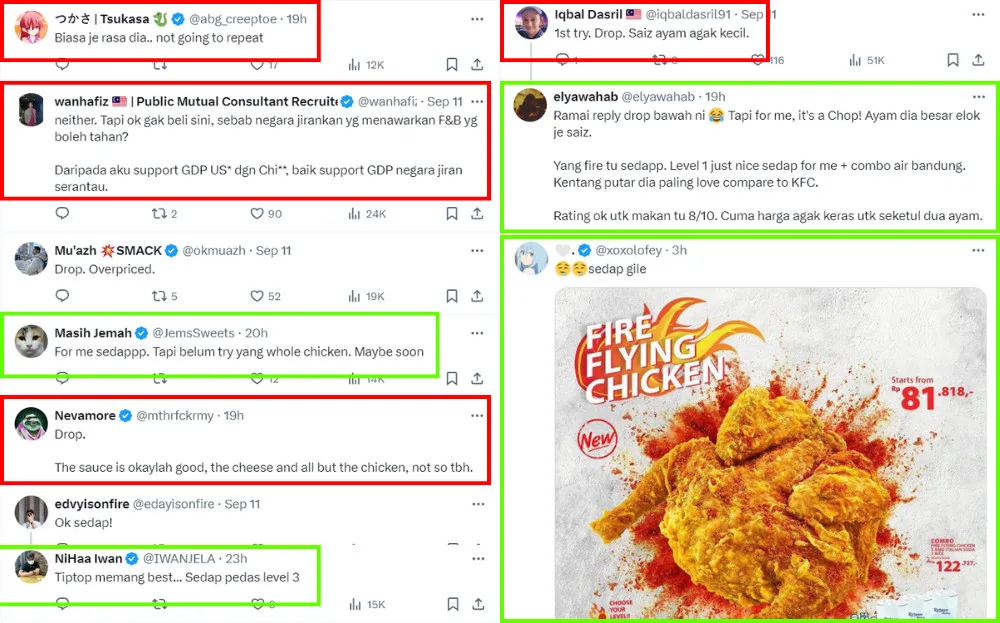The height and width of the screenshot is (623, 1000).
Task: Like Mu'azh's tweet with 52 likes
Action: (x=257, y=296)
